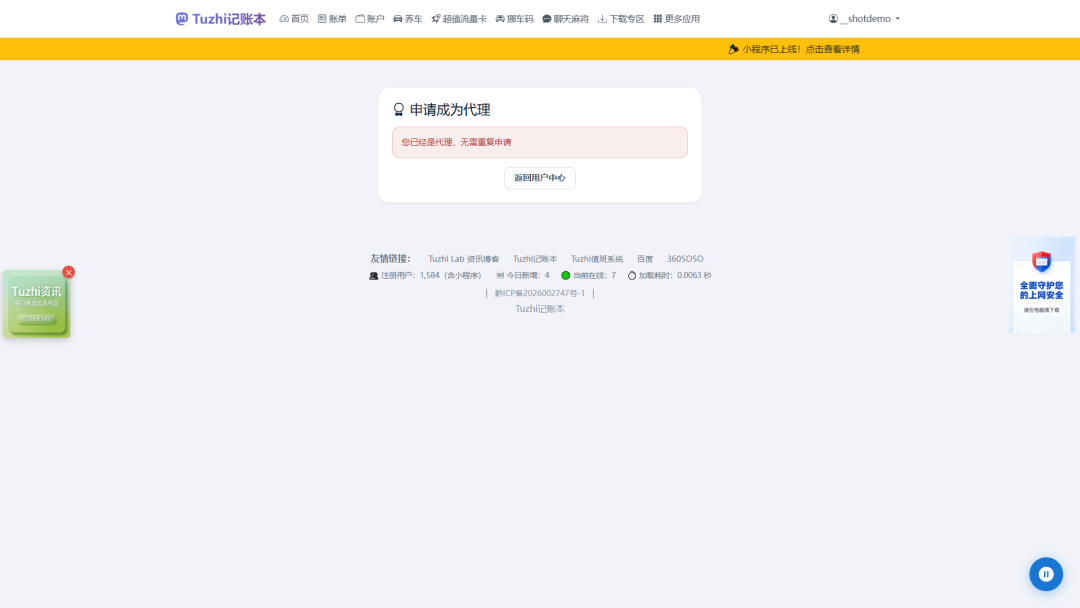The image size is (1080, 608).
Task: Click the ICP 备案 number link
Action: tap(539, 293)
